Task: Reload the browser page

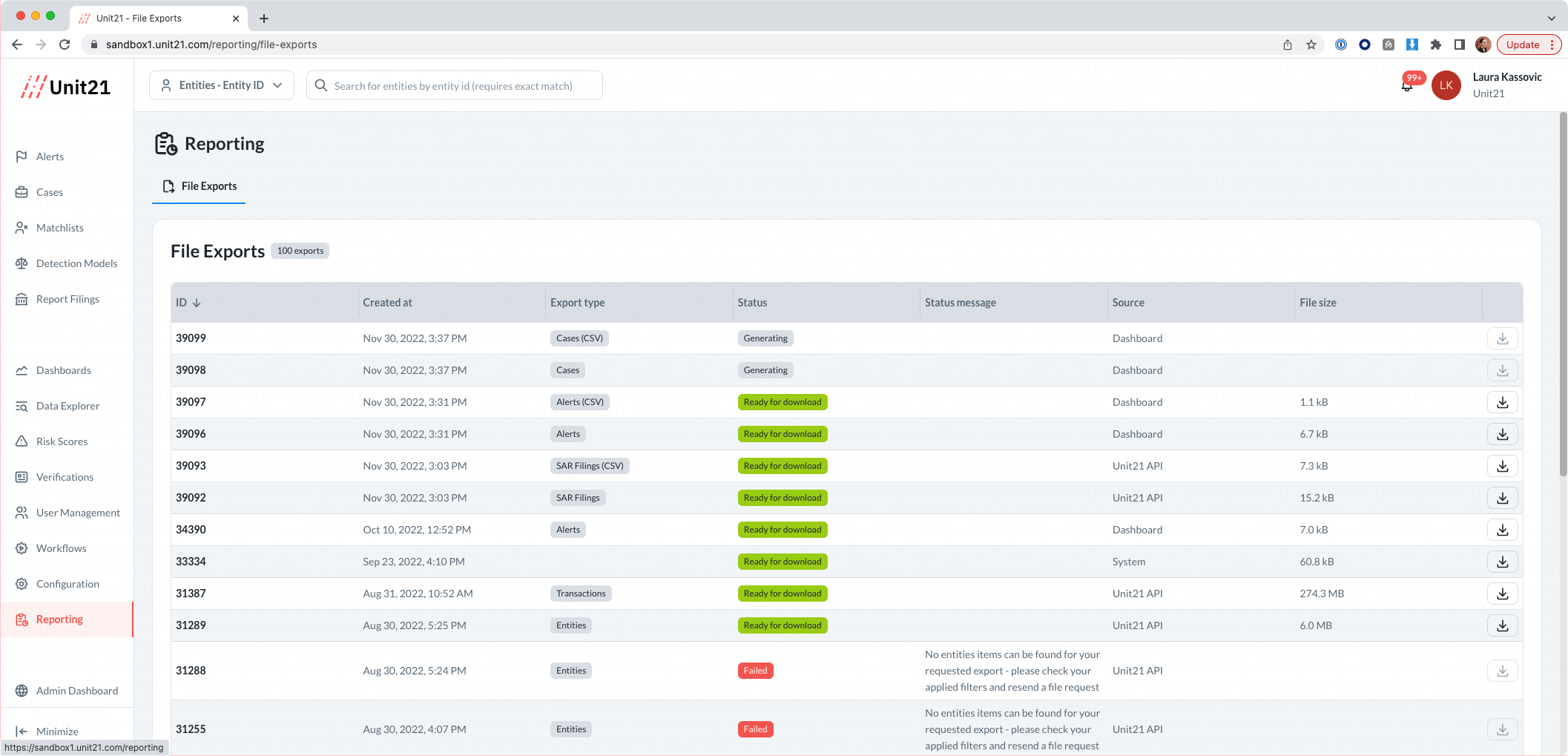Action: tap(65, 45)
